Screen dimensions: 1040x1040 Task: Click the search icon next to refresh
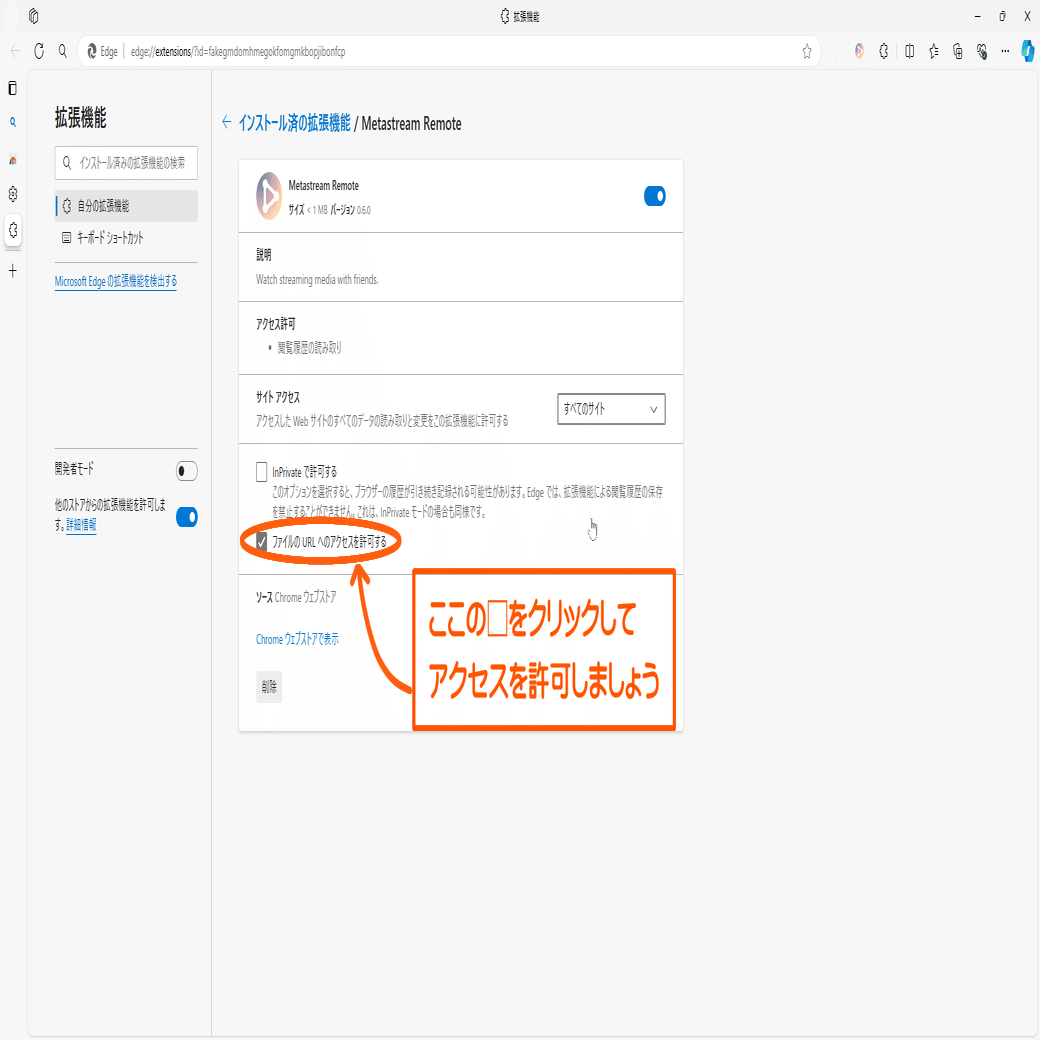pos(62,51)
